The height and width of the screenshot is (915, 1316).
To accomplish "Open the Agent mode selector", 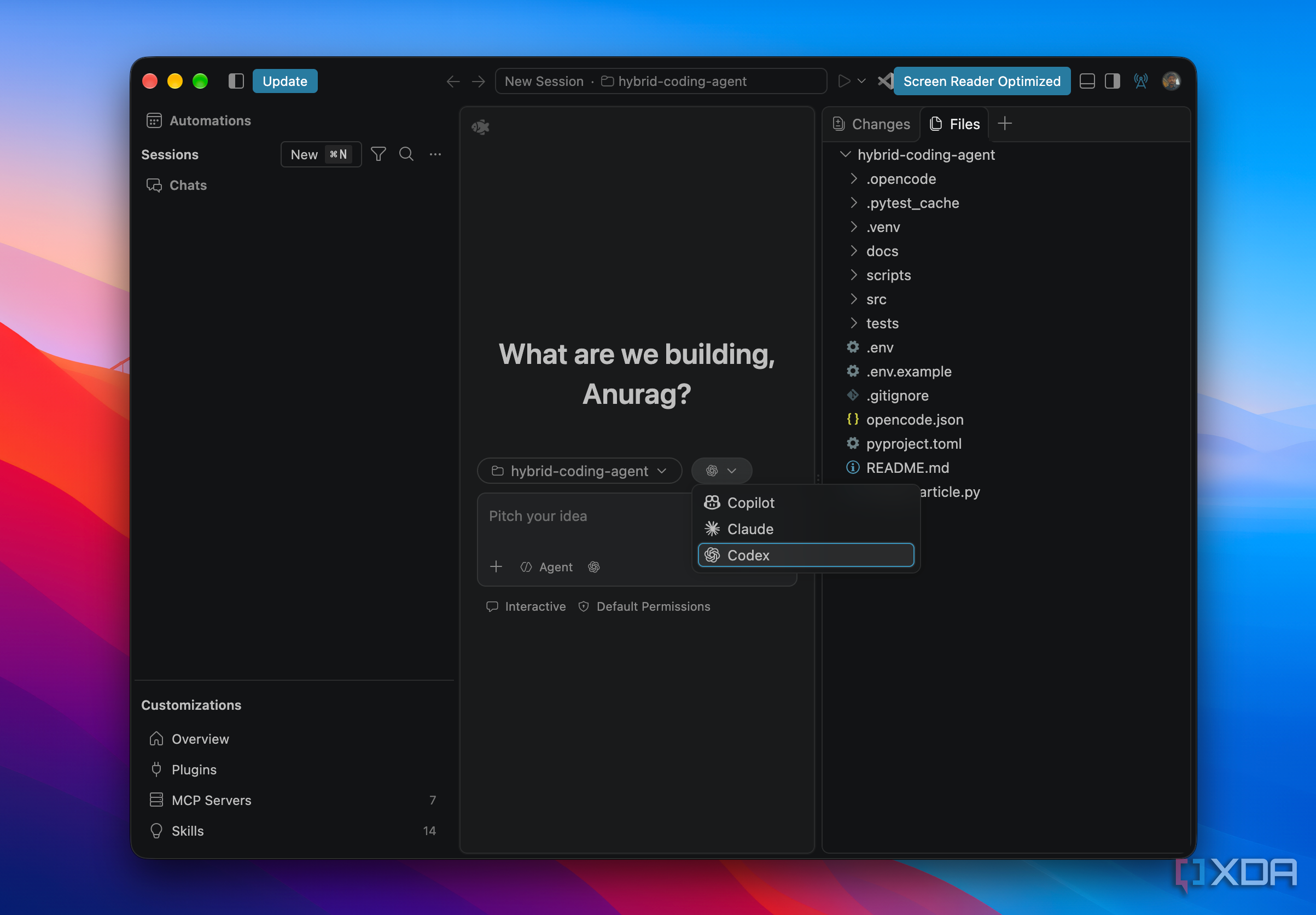I will click(546, 567).
